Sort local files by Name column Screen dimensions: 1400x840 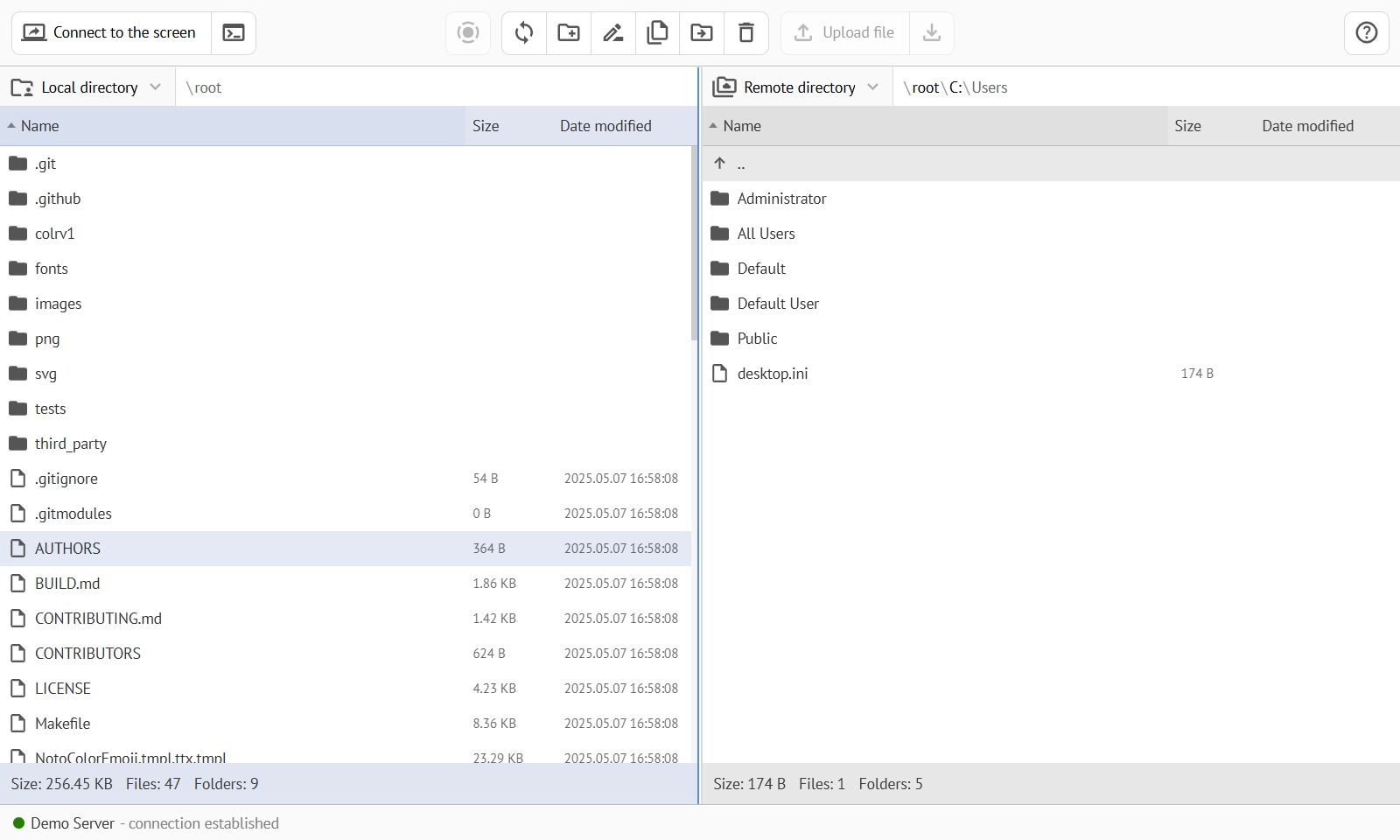40,126
